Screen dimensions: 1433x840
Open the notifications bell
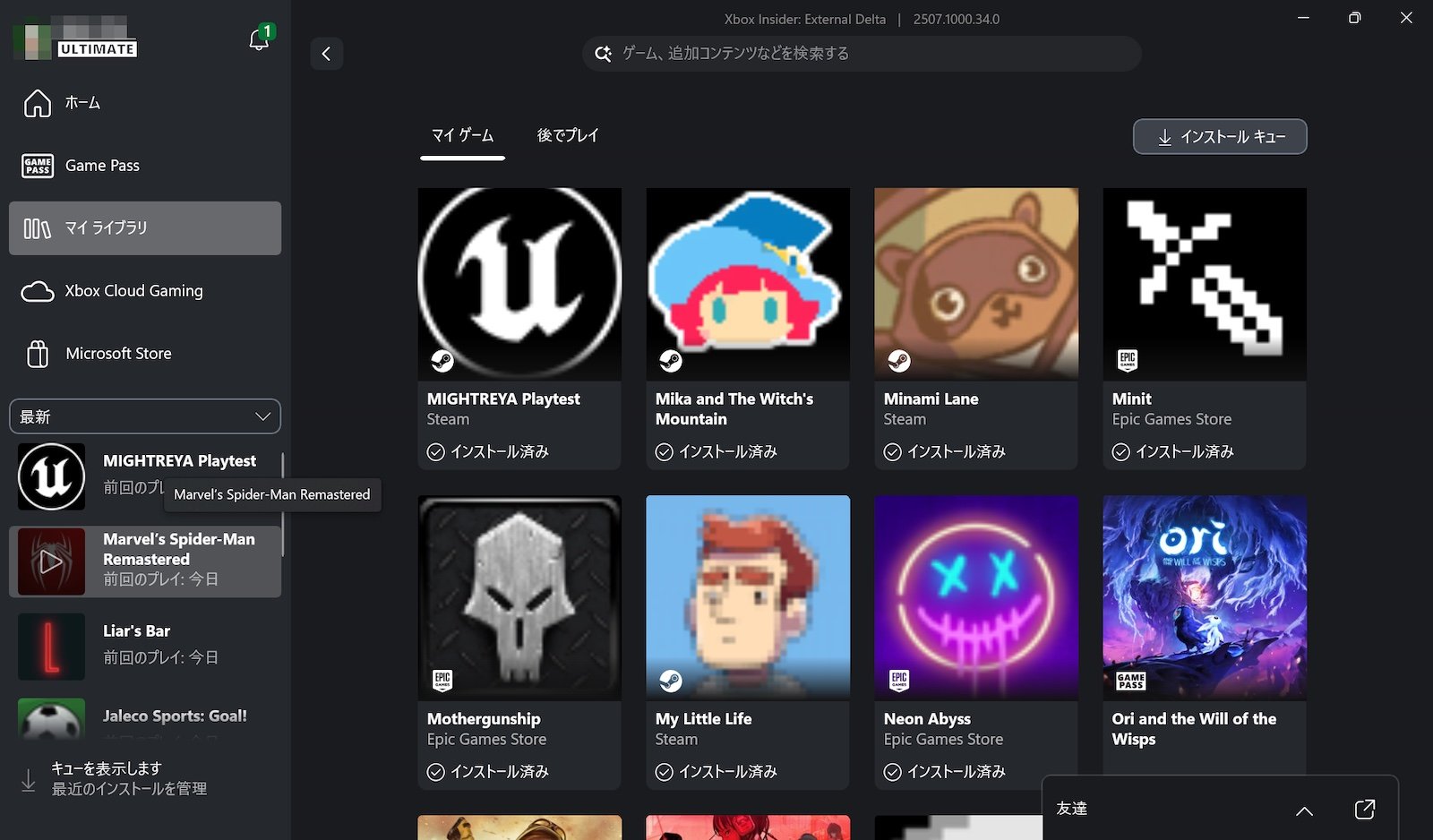[259, 39]
